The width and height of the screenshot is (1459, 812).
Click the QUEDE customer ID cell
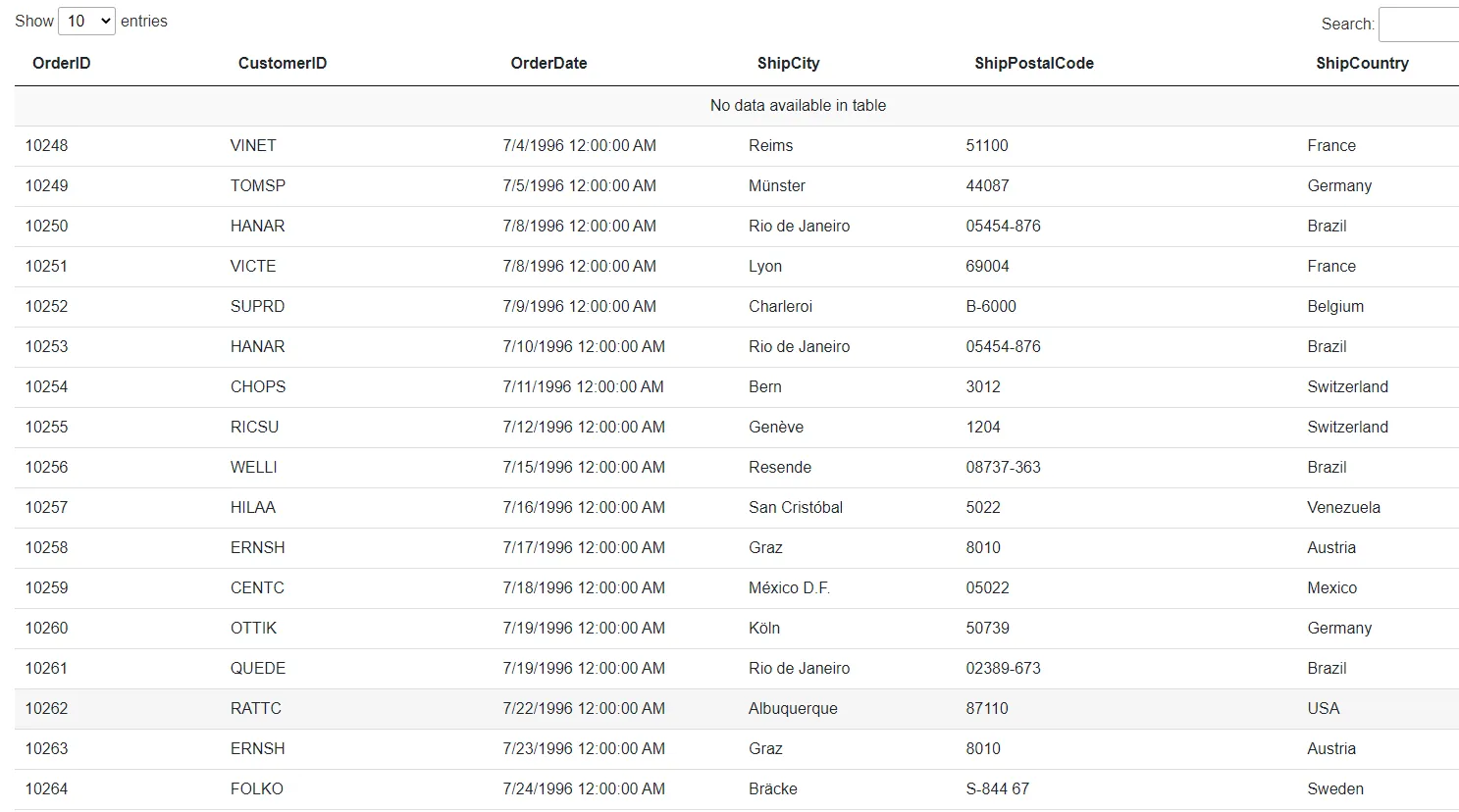[258, 669]
